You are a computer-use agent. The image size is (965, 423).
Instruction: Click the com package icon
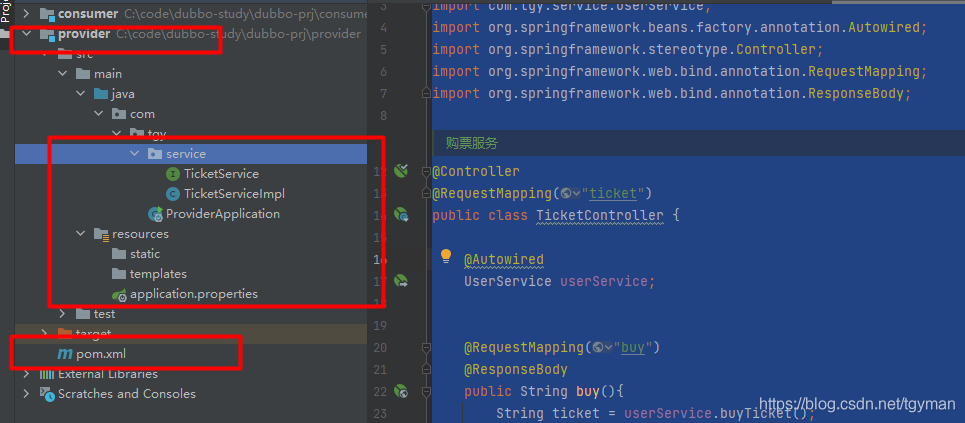click(119, 114)
